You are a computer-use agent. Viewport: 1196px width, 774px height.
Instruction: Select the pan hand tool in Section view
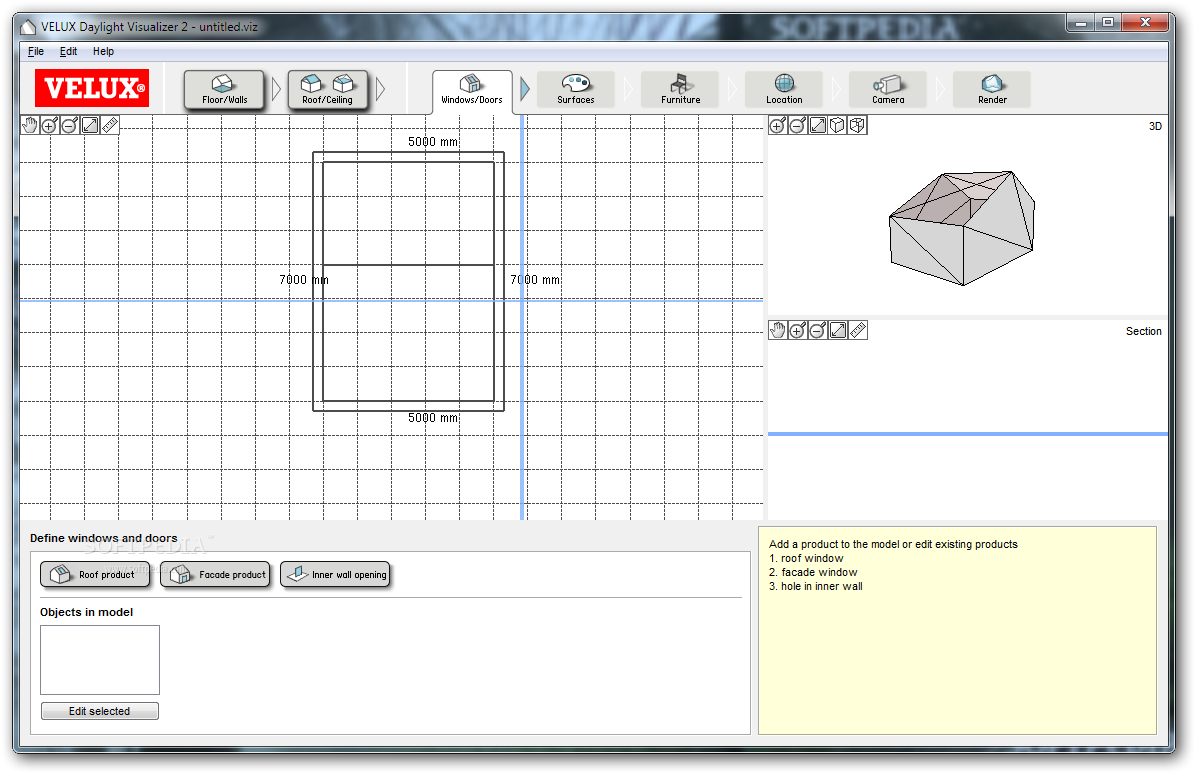[x=777, y=330]
